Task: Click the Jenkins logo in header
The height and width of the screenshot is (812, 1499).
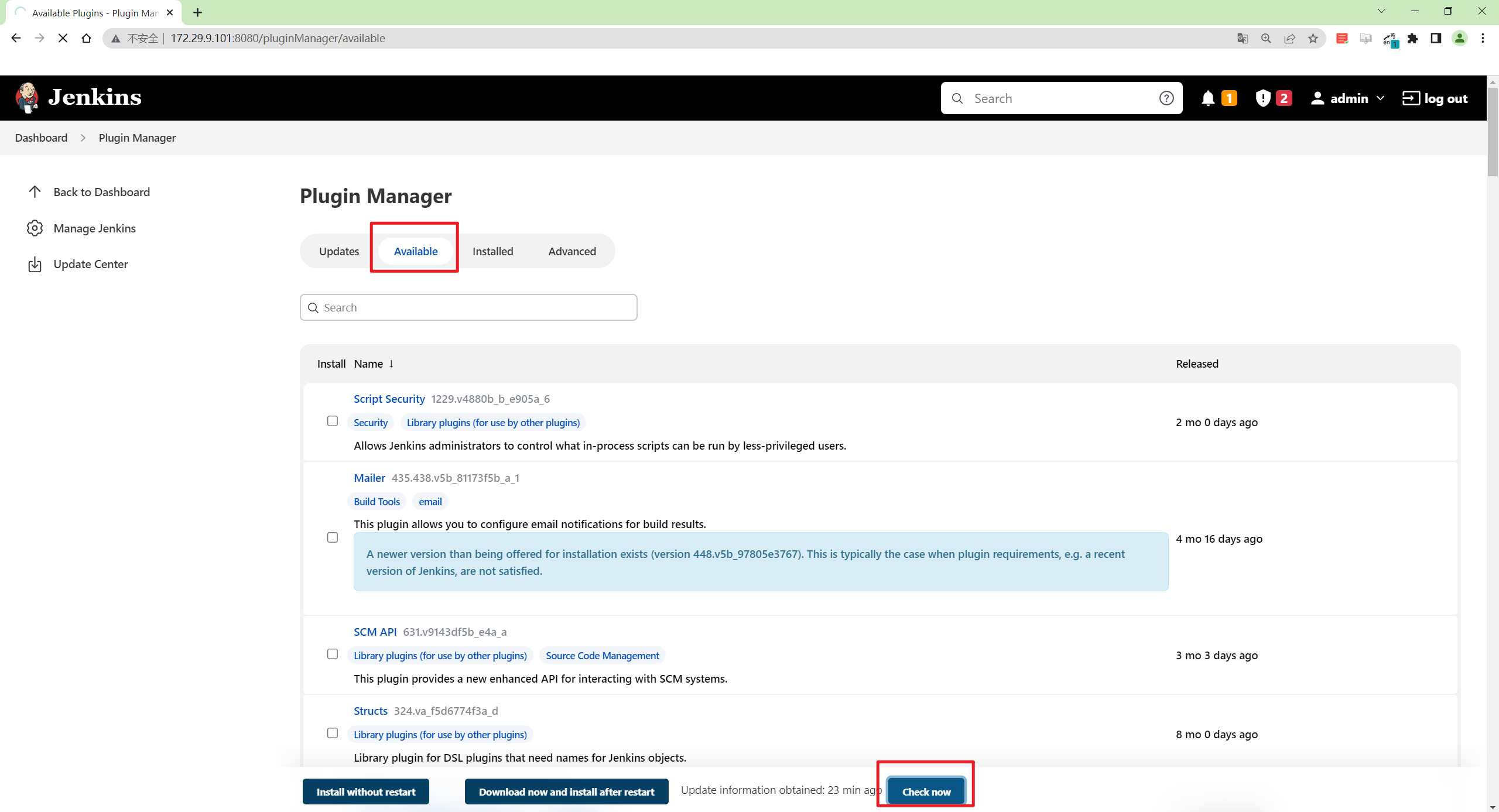Action: [x=78, y=97]
